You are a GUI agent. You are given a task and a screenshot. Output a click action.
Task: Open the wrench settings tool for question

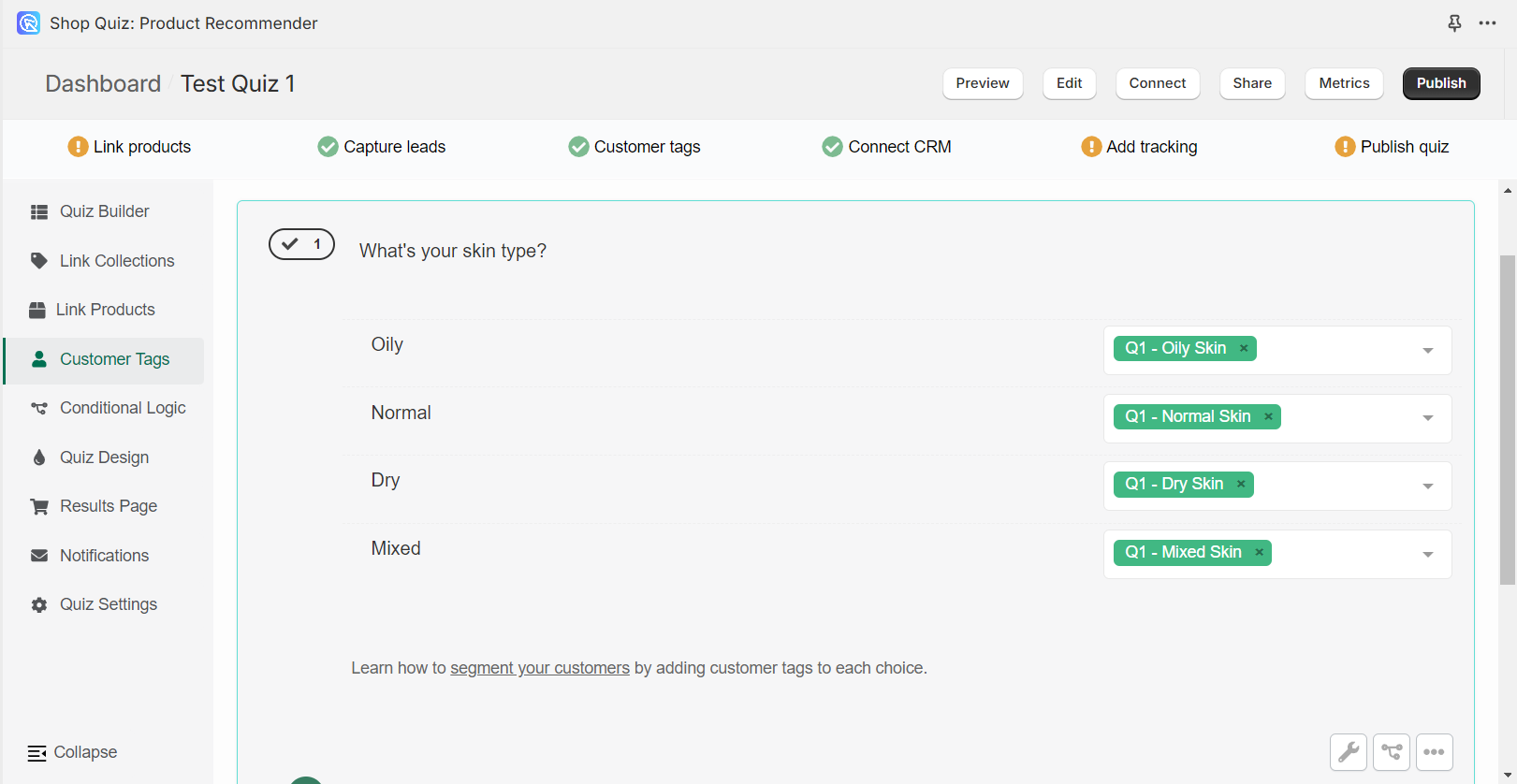pyautogui.click(x=1349, y=752)
